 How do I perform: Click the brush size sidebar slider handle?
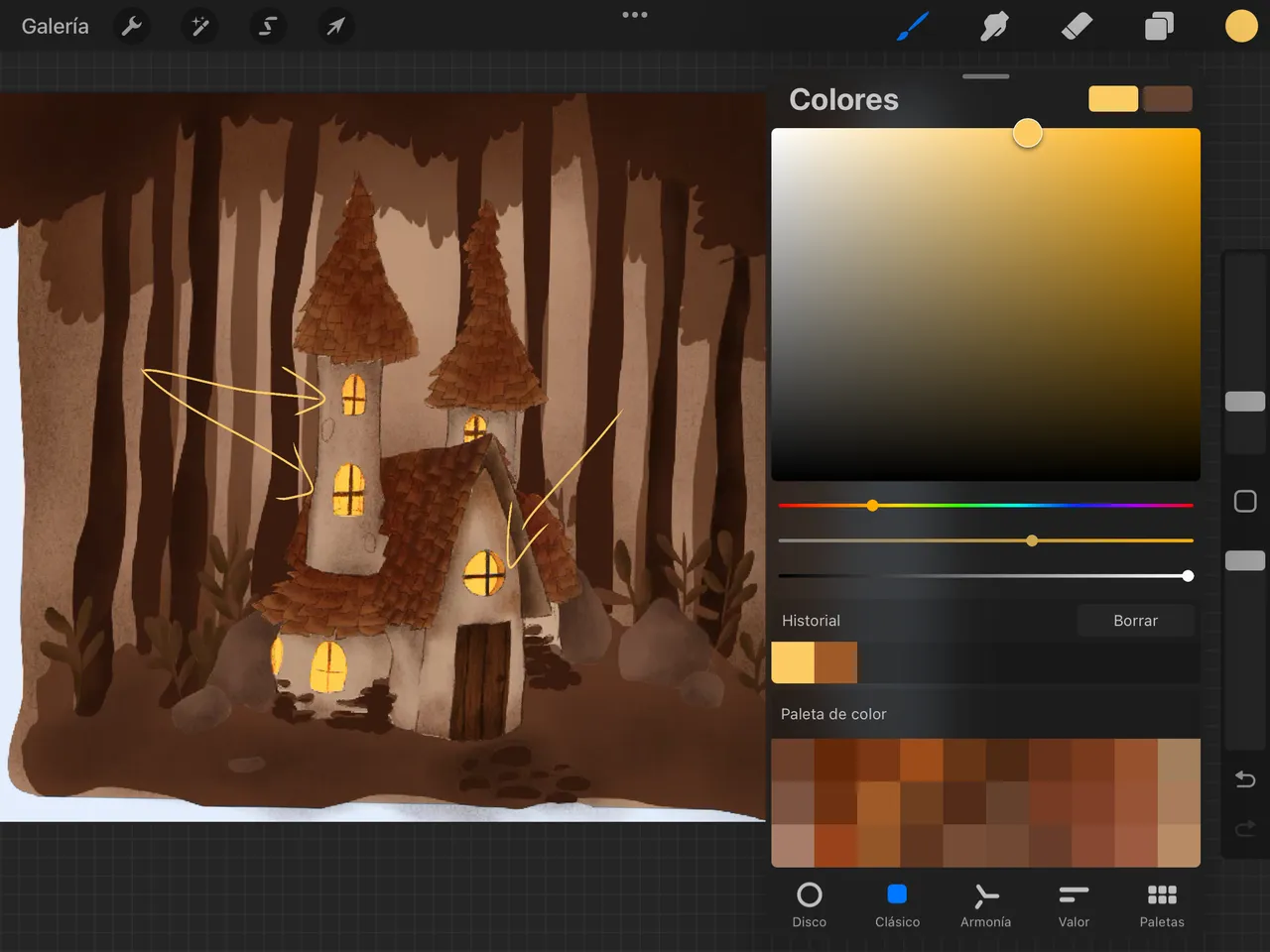(1245, 402)
